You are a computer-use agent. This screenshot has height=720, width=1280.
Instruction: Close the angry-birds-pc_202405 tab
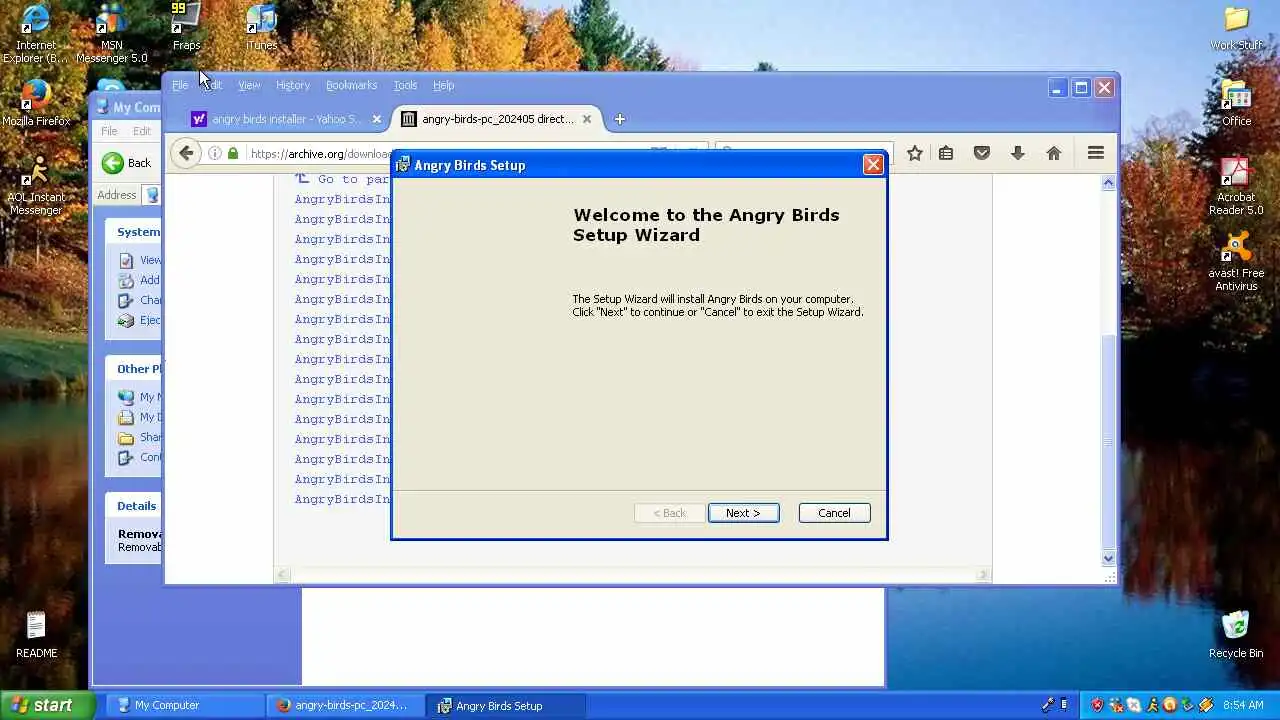[587, 119]
